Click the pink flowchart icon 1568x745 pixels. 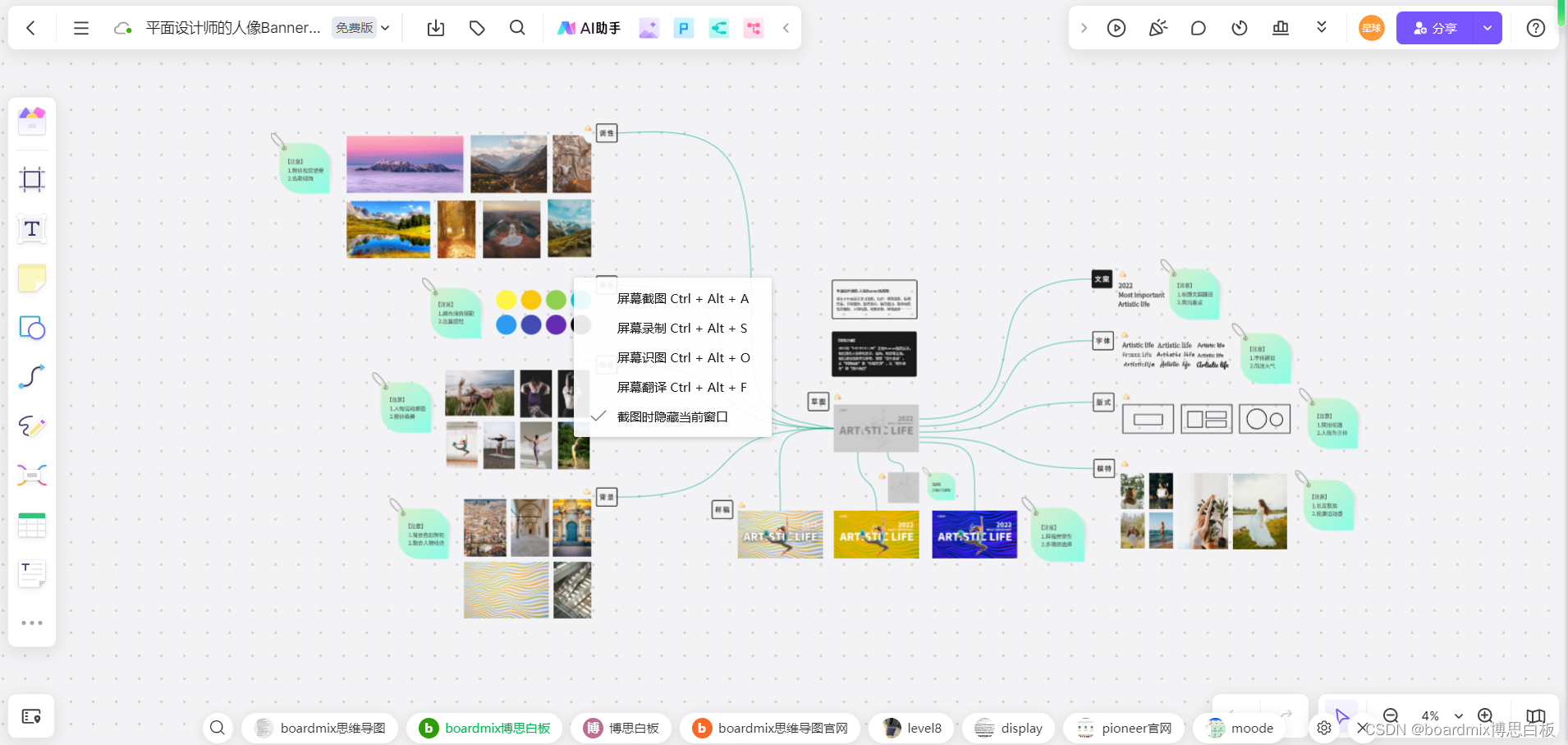pyautogui.click(x=753, y=28)
